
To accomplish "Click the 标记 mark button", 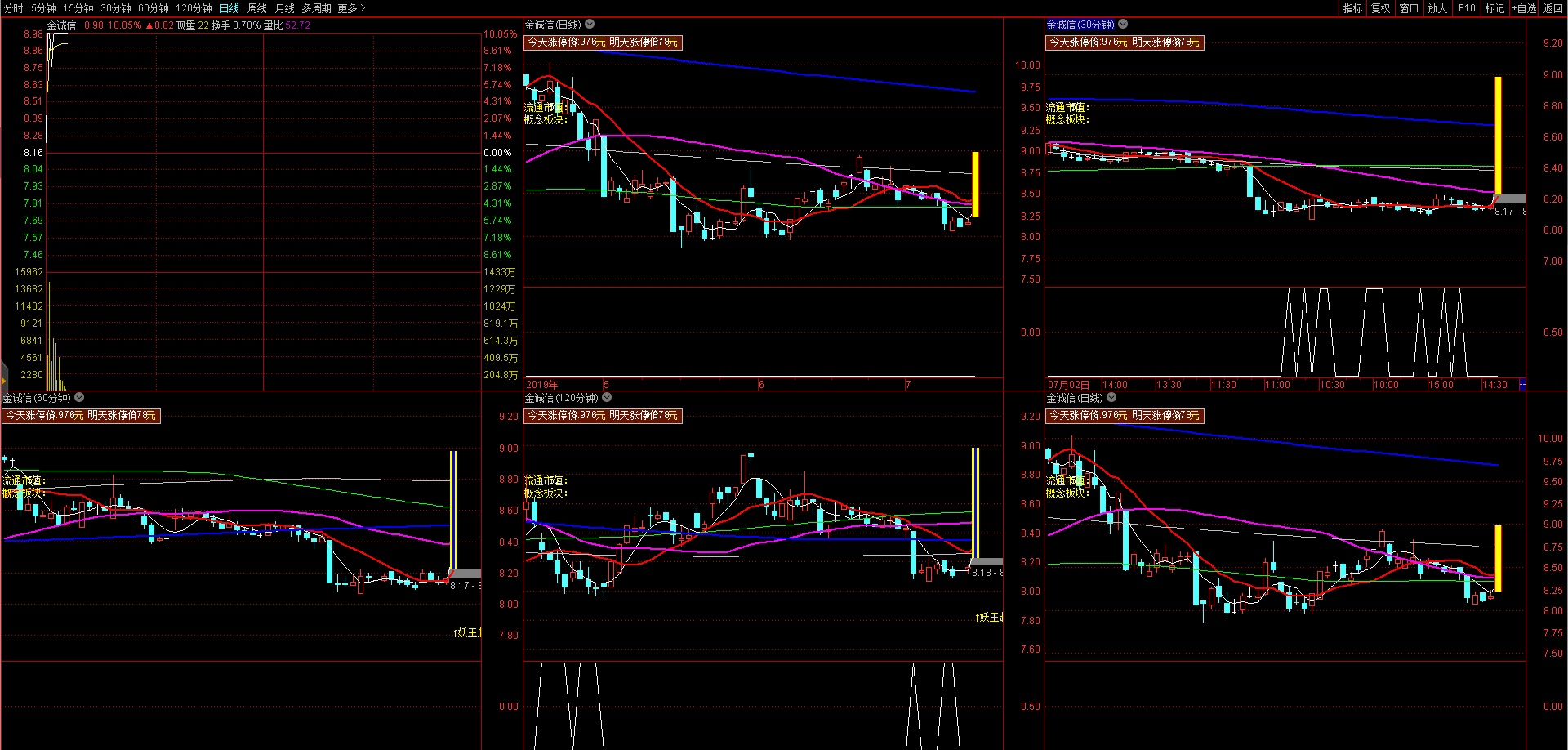I will 1494,8.
